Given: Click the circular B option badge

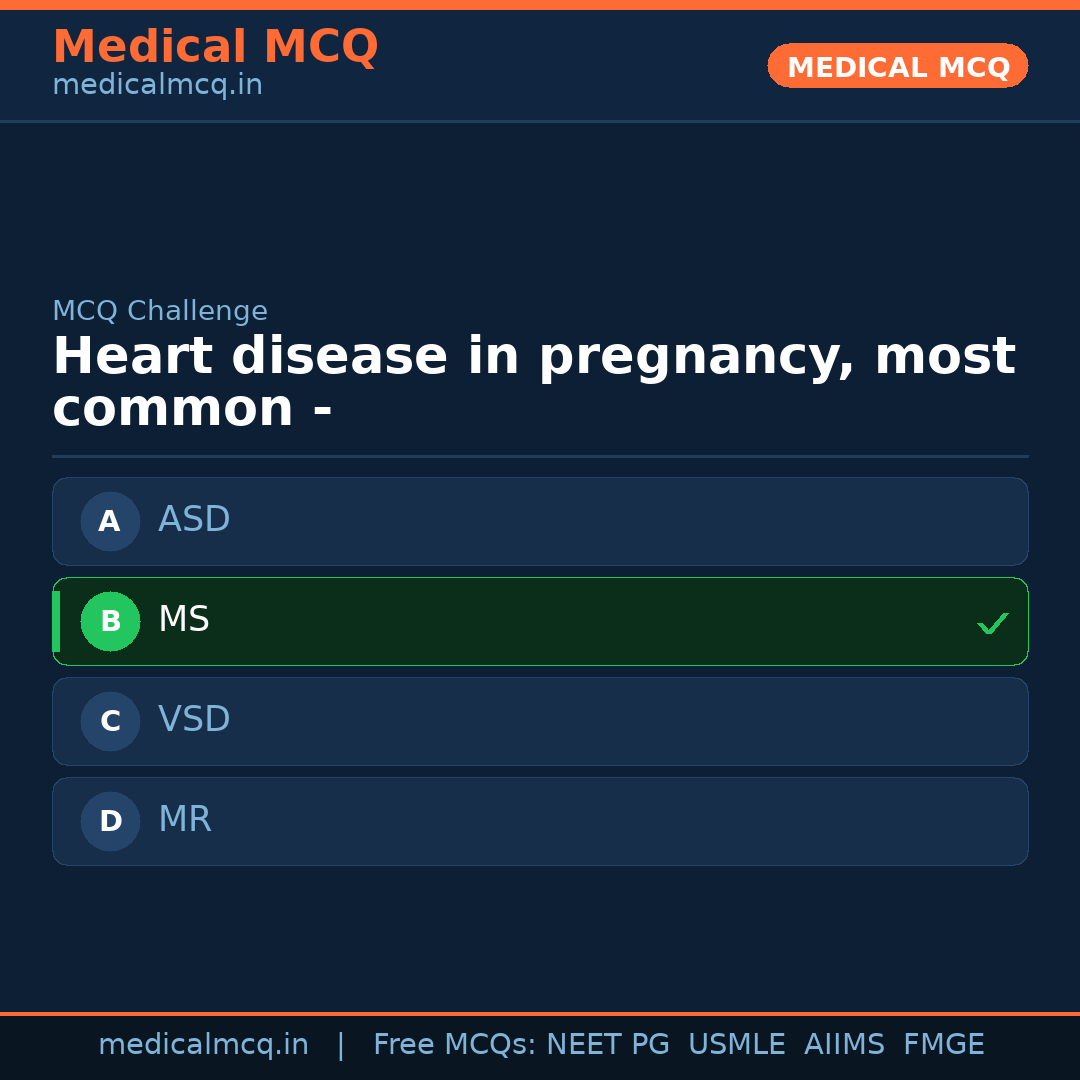Looking at the screenshot, I should click(110, 621).
